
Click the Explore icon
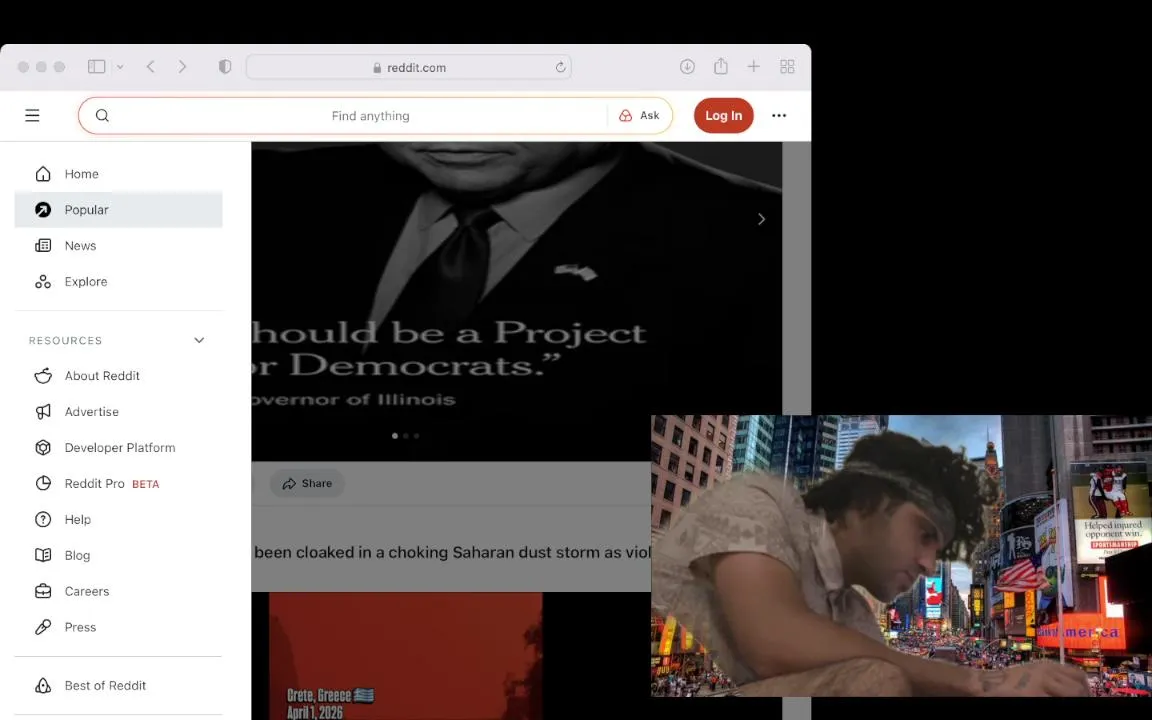pyautogui.click(x=43, y=282)
